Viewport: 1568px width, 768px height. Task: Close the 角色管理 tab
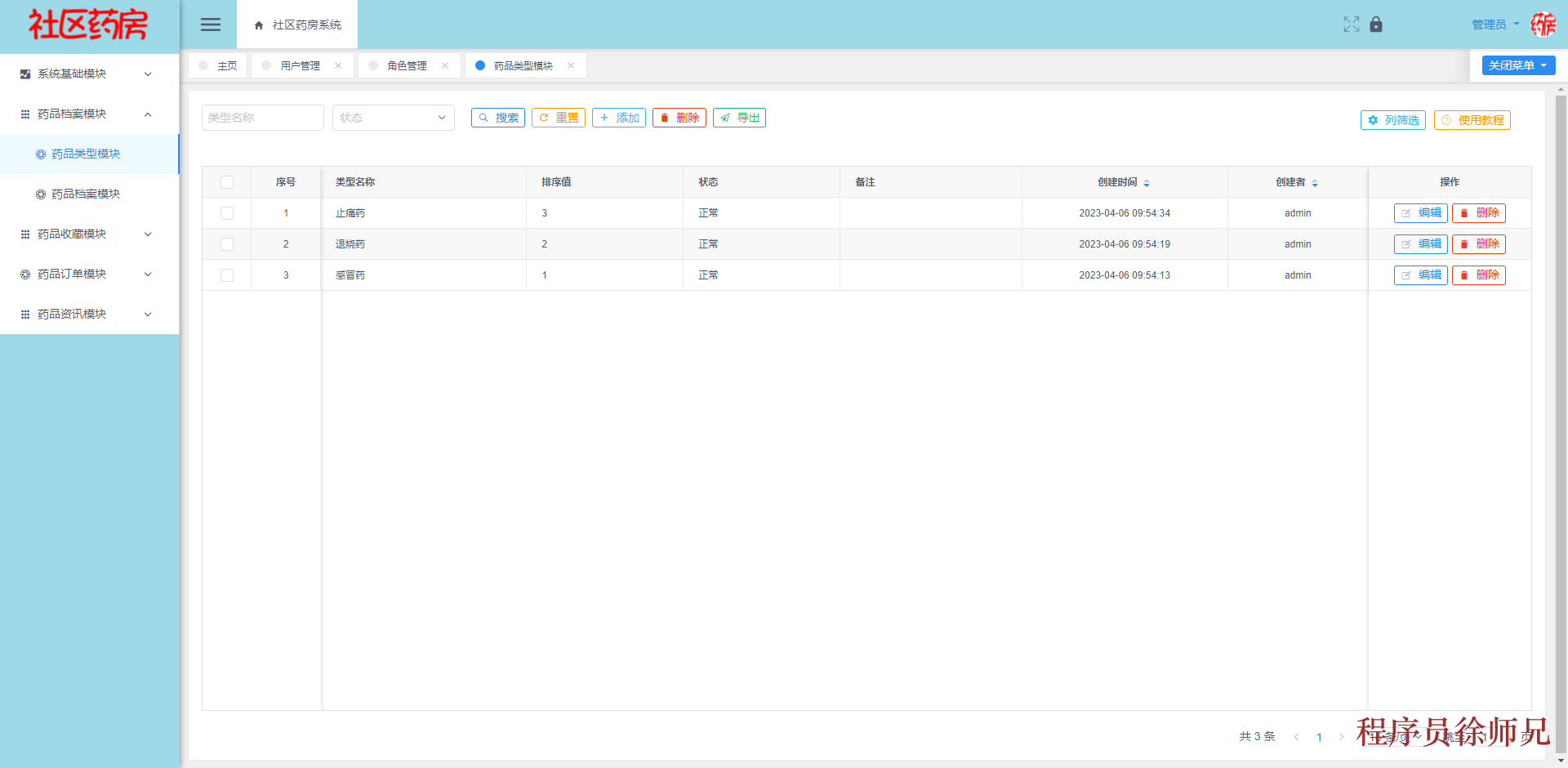445,65
